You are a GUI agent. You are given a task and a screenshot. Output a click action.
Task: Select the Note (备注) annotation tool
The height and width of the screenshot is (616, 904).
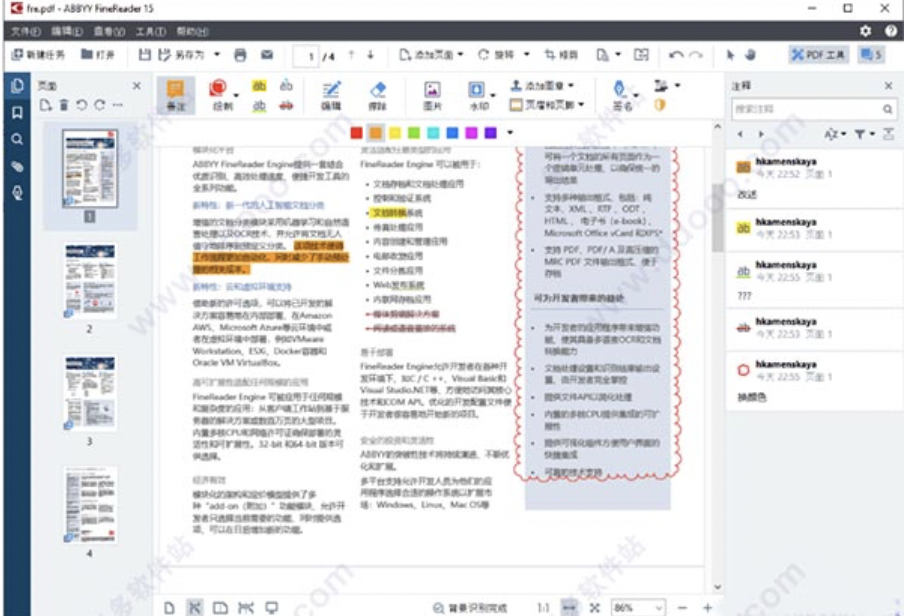click(176, 95)
